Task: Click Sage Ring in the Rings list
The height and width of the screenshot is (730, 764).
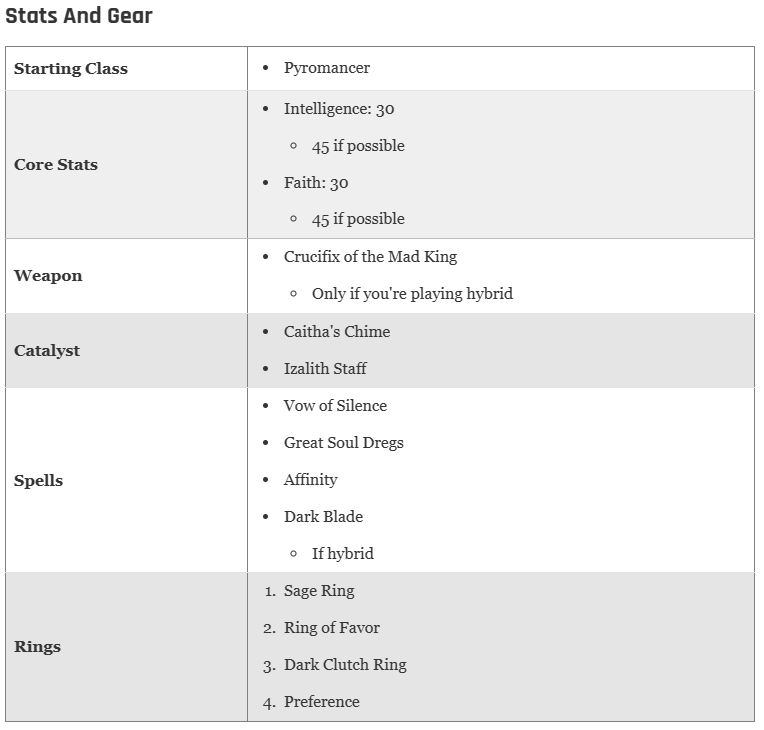Action: pyautogui.click(x=319, y=591)
